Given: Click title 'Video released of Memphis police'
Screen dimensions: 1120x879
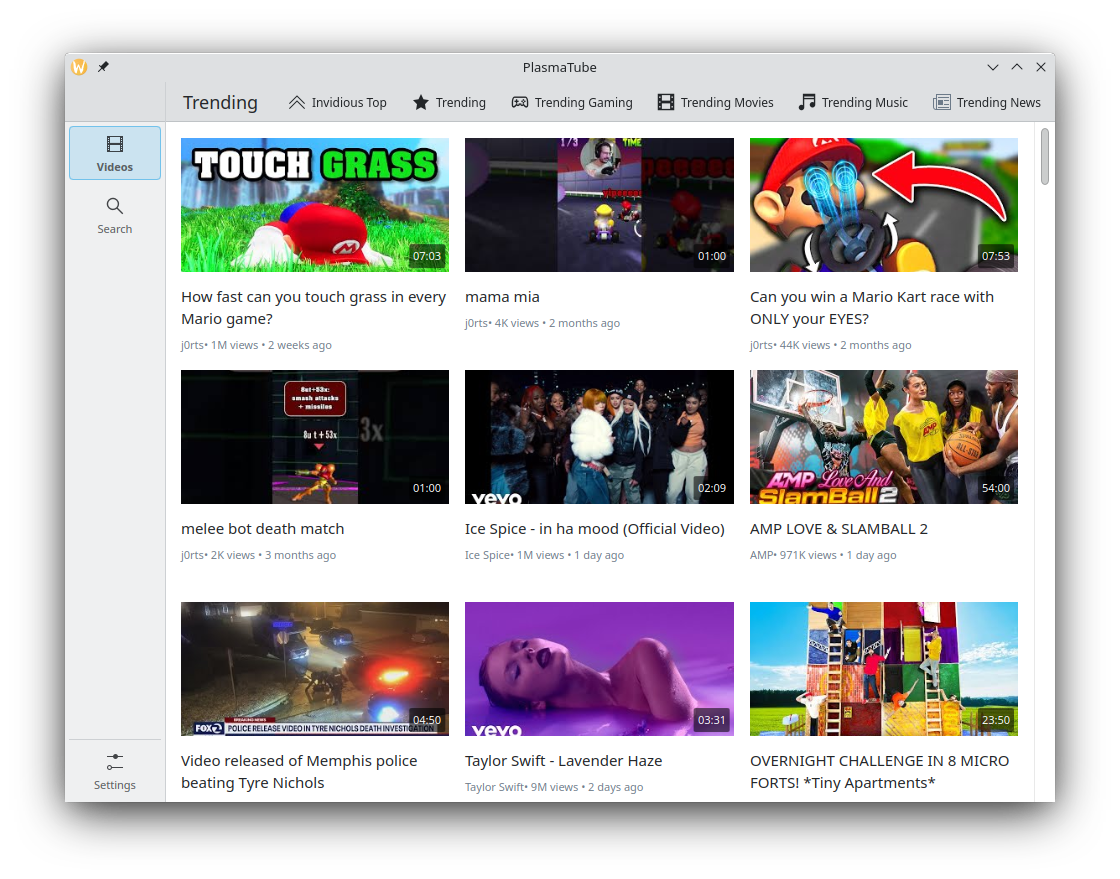Looking at the screenshot, I should coord(299,772).
